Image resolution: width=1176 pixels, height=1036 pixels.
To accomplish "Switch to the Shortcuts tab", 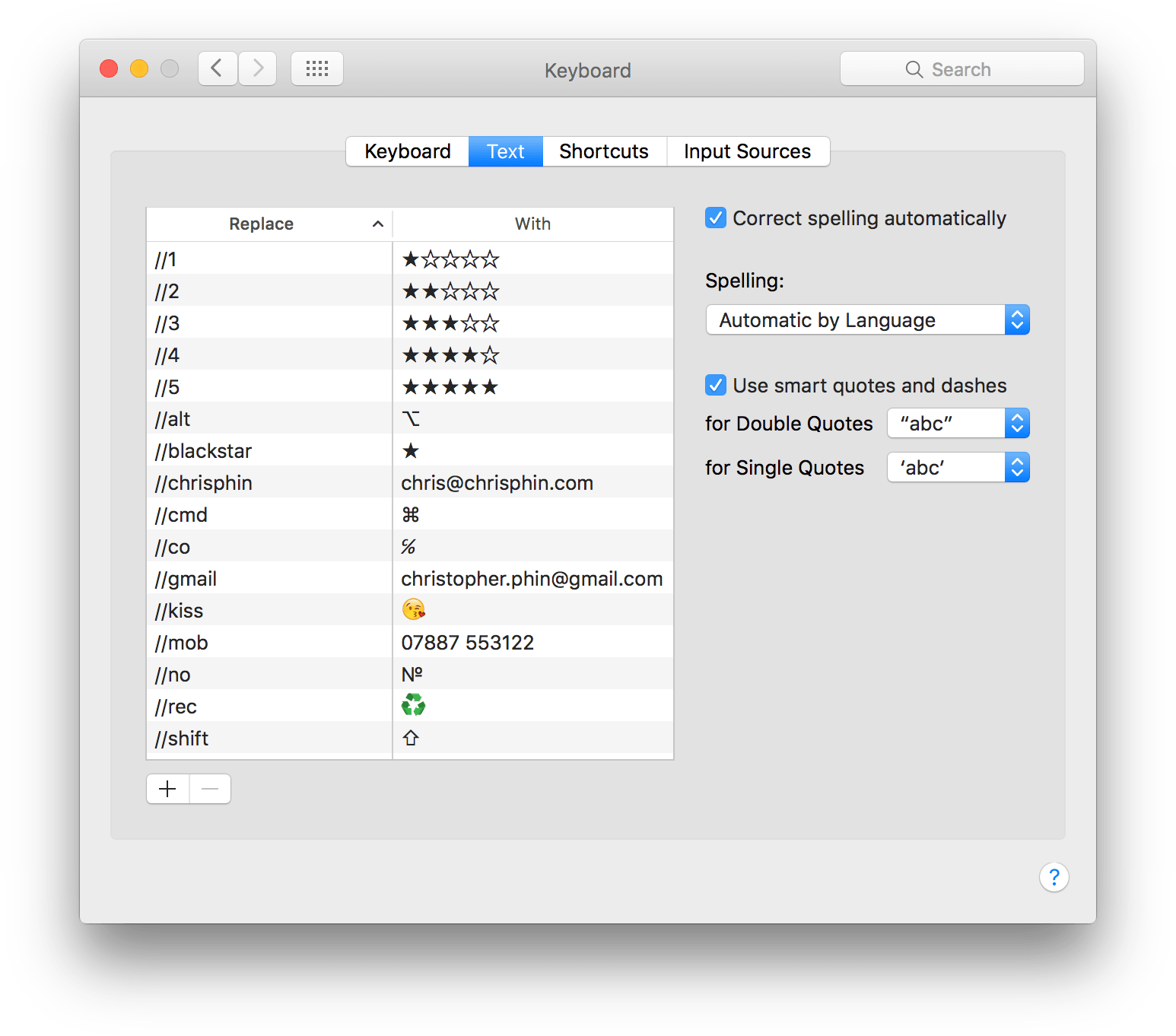I will (603, 151).
